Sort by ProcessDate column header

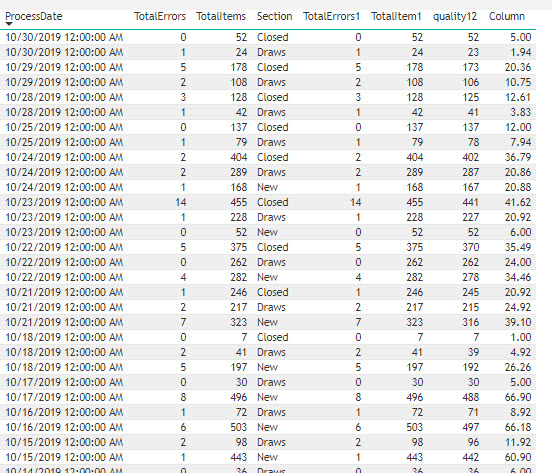[x=34, y=16]
